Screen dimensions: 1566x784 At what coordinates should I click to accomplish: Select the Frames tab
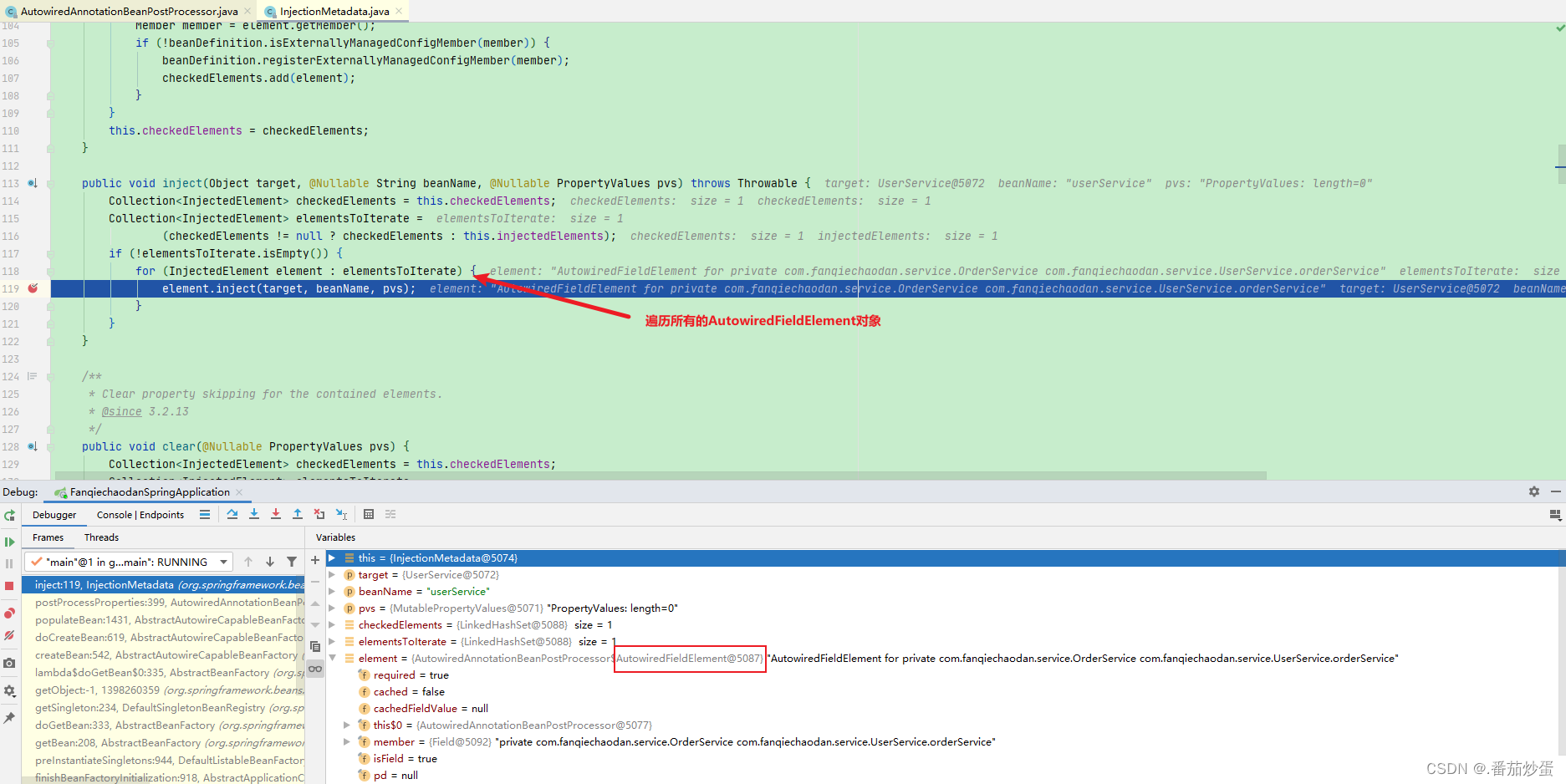point(48,537)
